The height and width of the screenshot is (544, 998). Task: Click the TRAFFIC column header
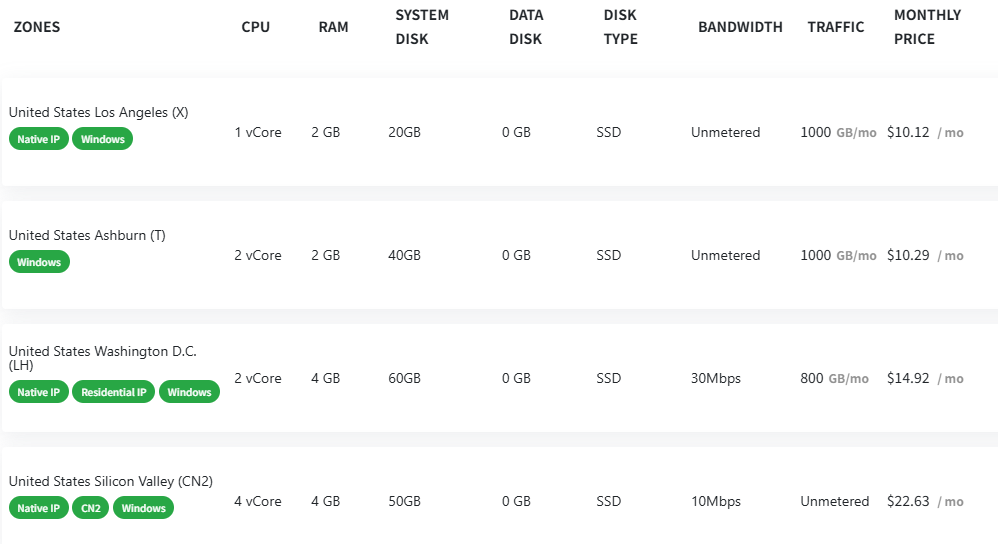(x=835, y=27)
